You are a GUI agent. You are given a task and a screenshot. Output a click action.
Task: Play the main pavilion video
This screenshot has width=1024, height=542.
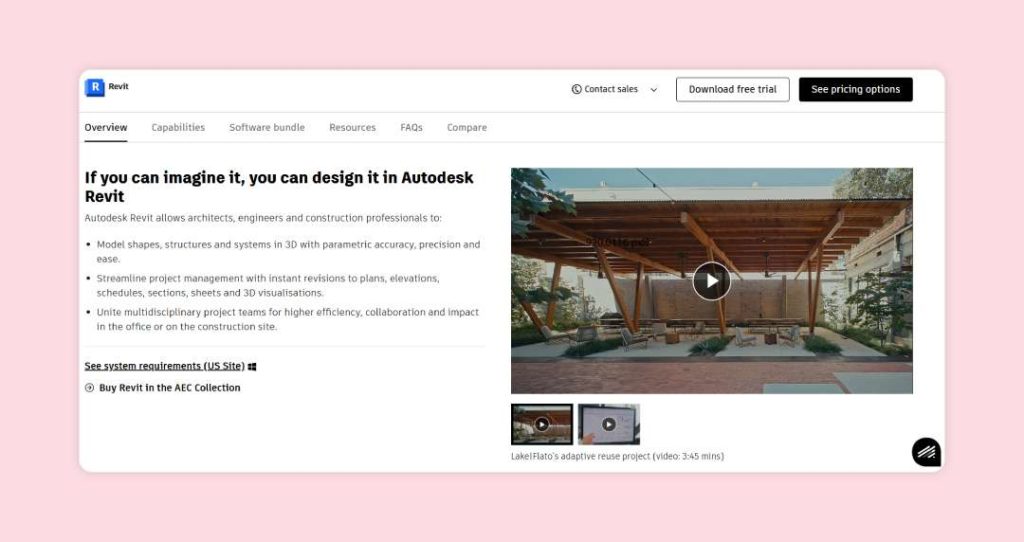711,281
